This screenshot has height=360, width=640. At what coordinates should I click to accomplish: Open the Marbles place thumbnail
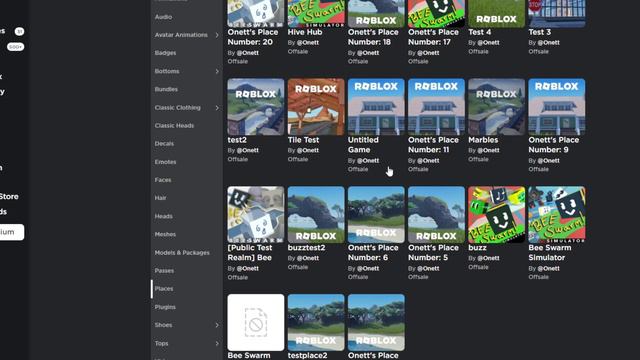pos(496,107)
